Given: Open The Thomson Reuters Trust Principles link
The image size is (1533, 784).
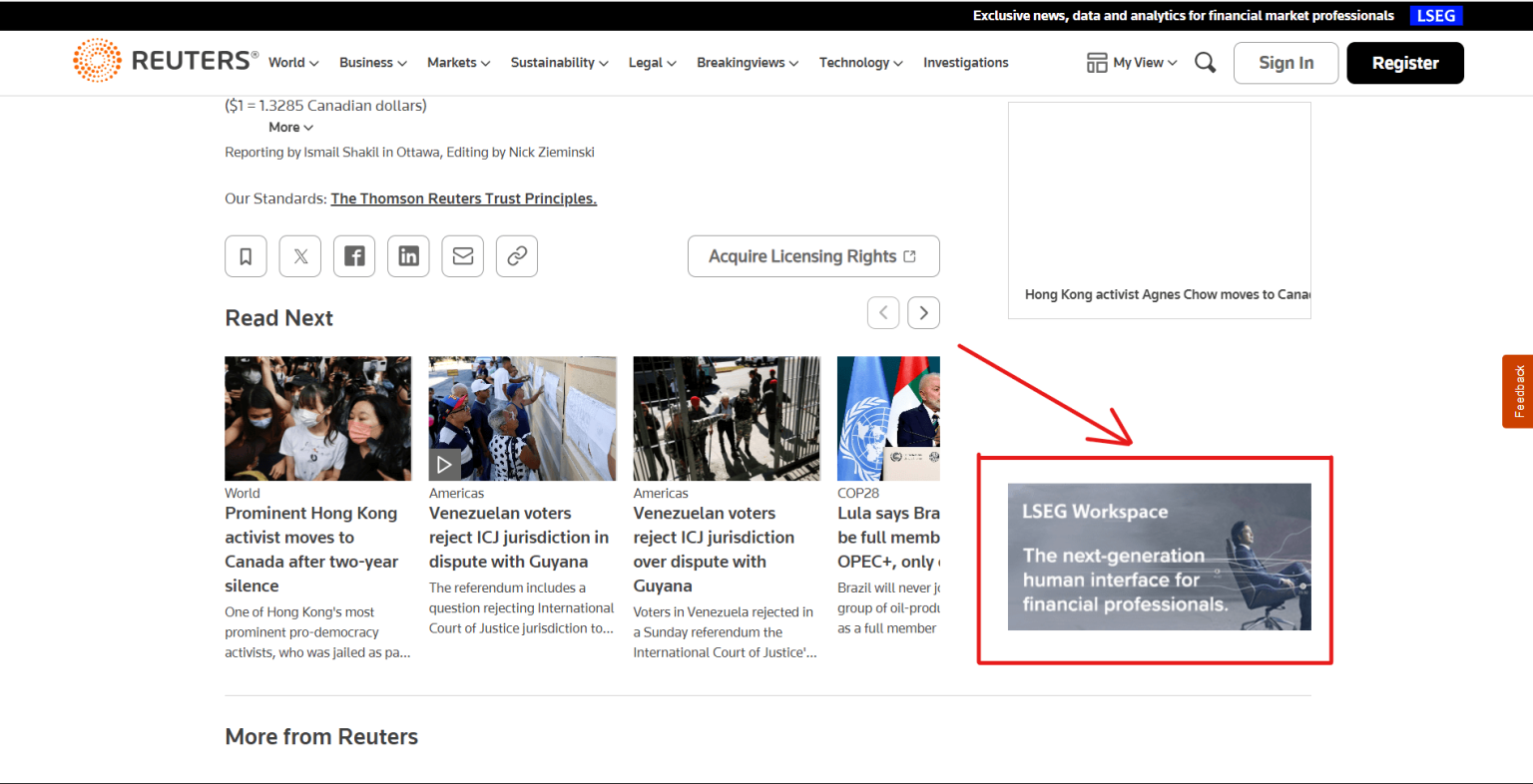Looking at the screenshot, I should (x=463, y=197).
